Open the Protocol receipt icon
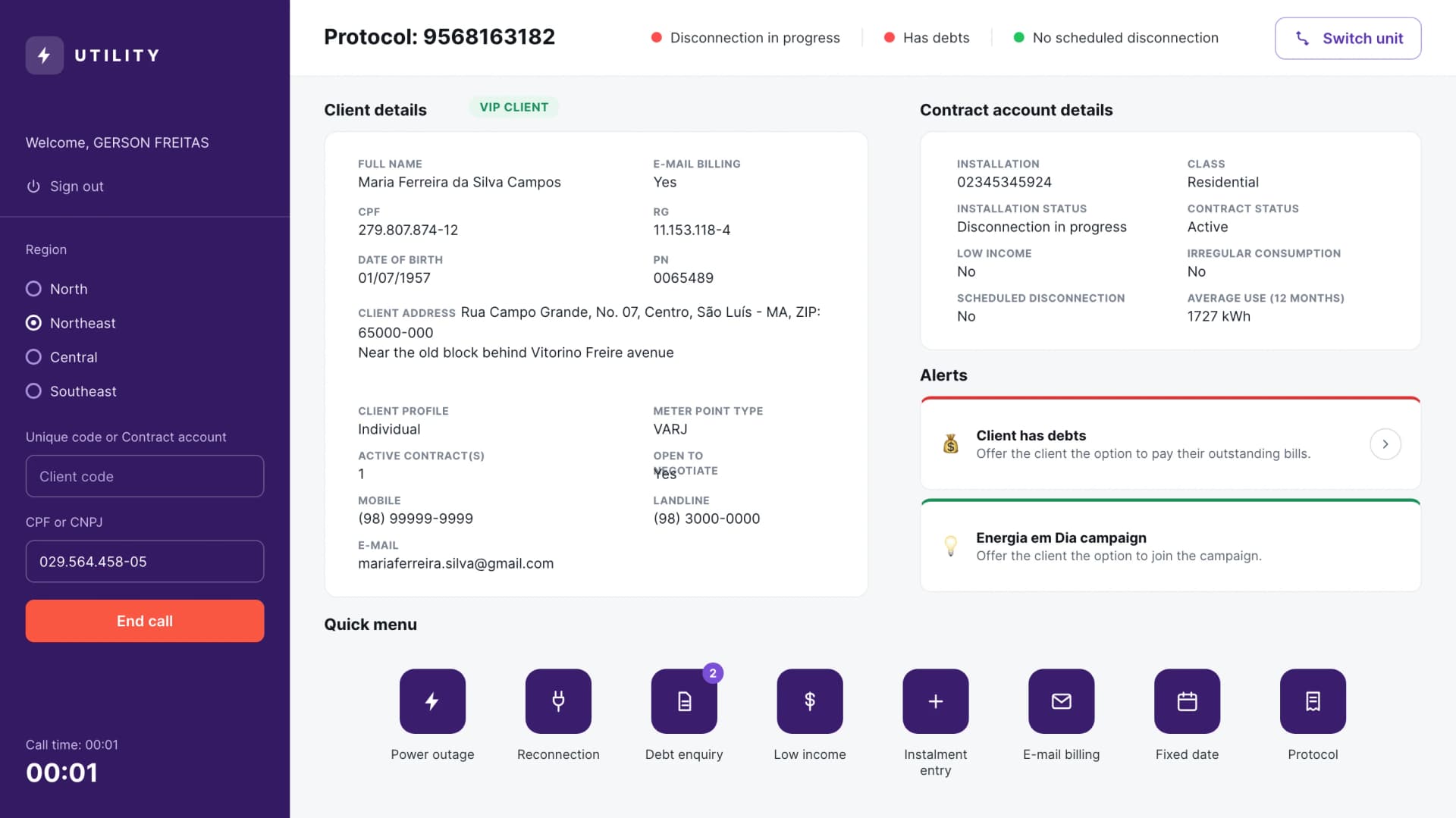This screenshot has width=1456, height=818. [1313, 700]
